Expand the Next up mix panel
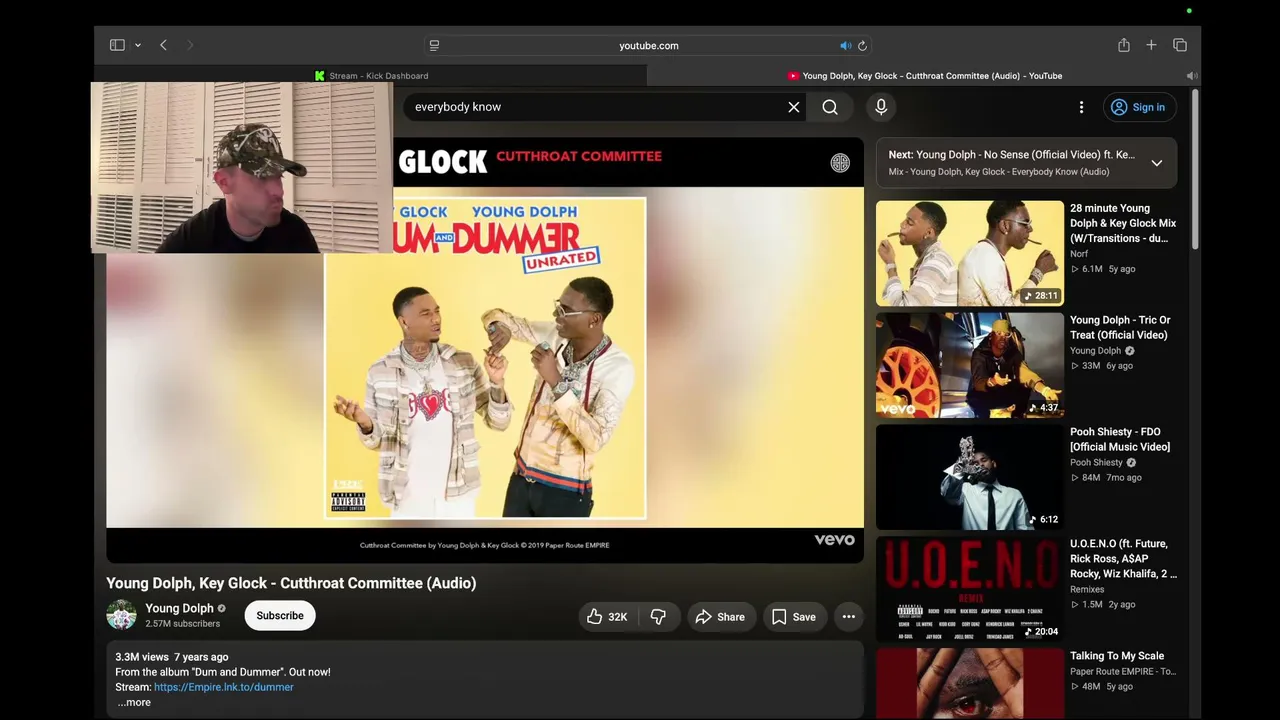 1157,163
